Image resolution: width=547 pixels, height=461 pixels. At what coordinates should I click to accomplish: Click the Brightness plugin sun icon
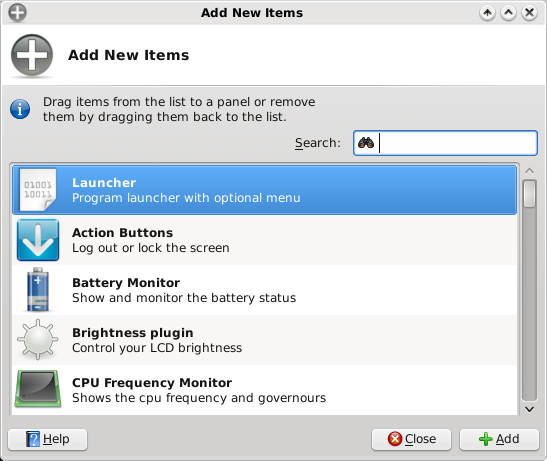pyautogui.click(x=38, y=340)
